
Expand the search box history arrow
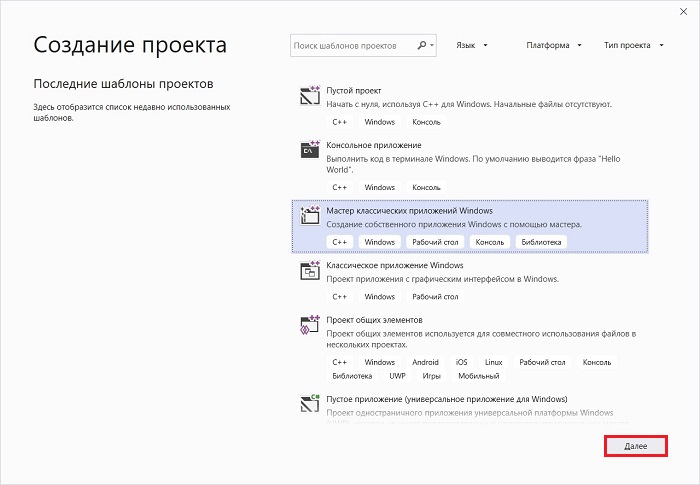tap(432, 46)
